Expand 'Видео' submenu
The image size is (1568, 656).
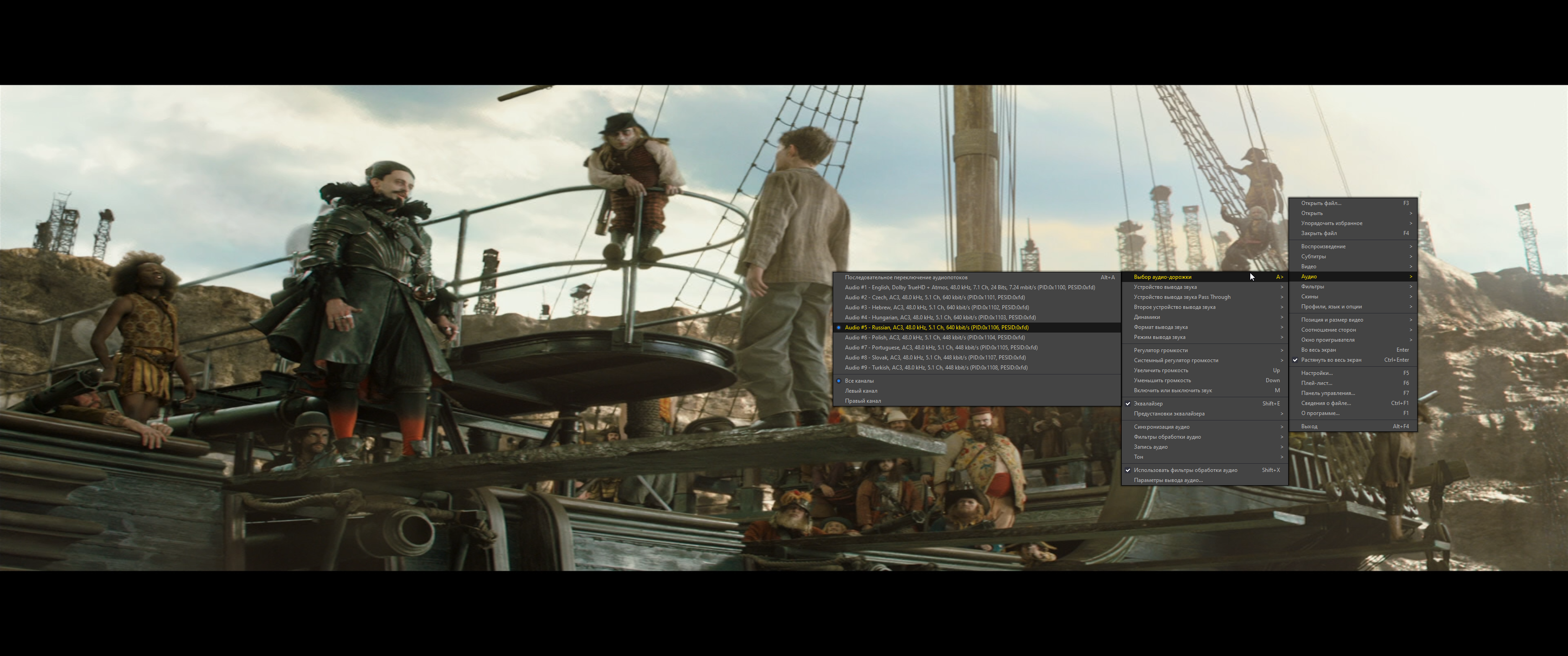(1352, 266)
